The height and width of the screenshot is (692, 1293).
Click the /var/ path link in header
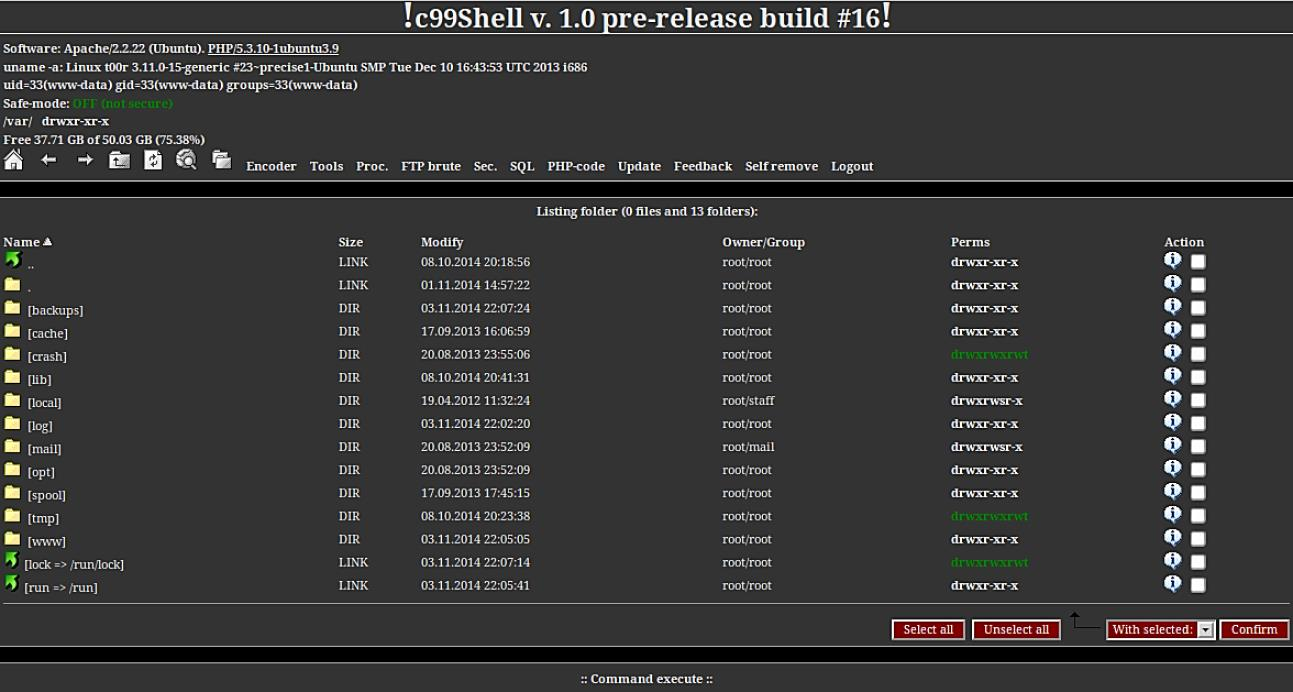[x=18, y=121]
